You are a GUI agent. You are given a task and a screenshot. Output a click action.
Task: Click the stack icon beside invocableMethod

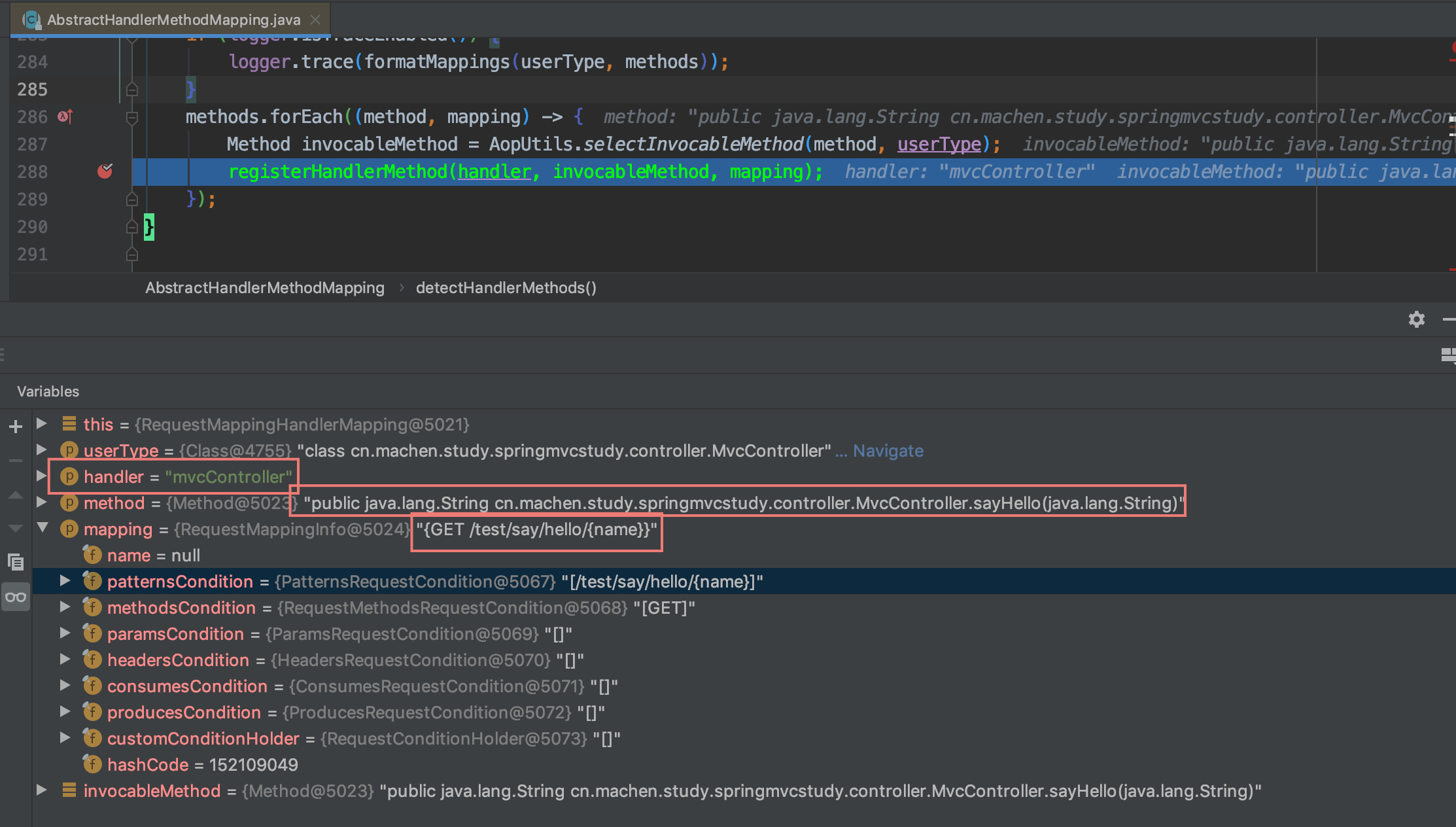(69, 790)
